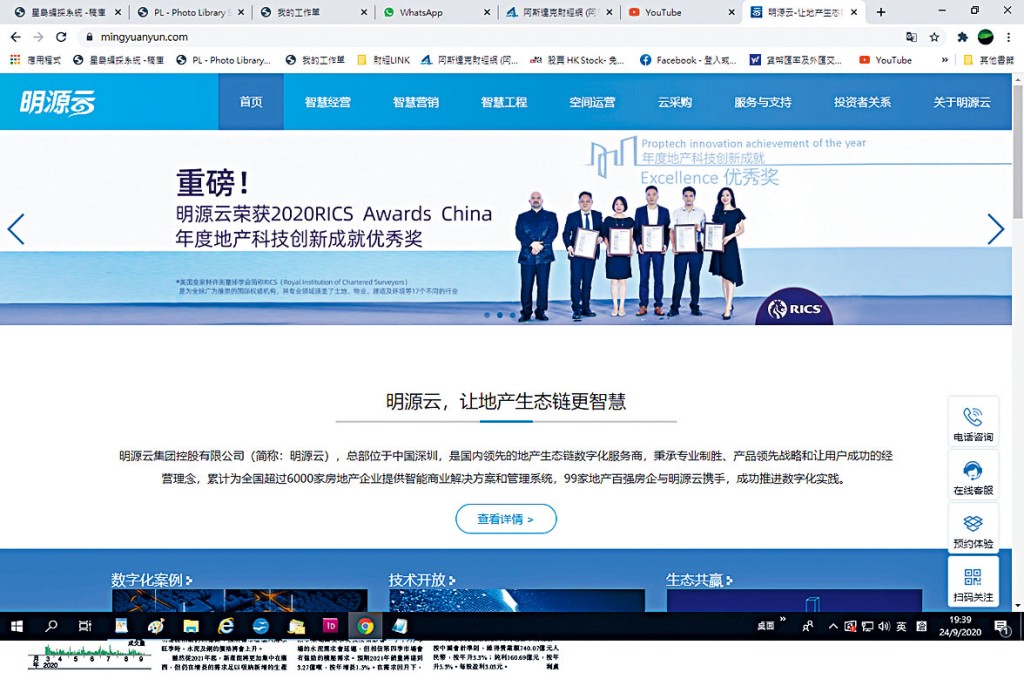This screenshot has width=1024, height=686.
Task: Close the WhatsApp tab
Action: (x=487, y=12)
